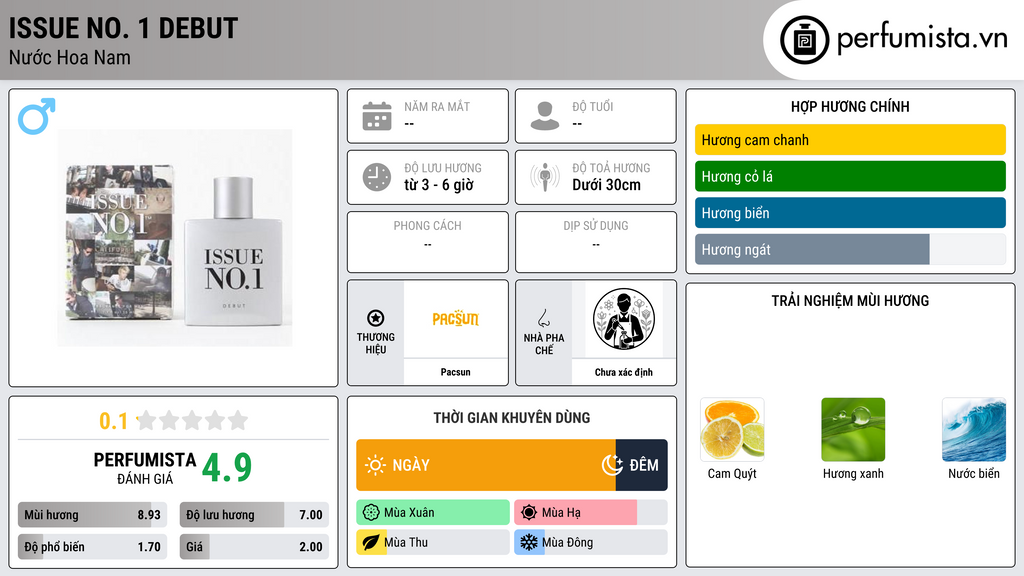1024x576 pixels.
Task: Click the Mùi hương 8.93 rating bar
Action: click(92, 515)
